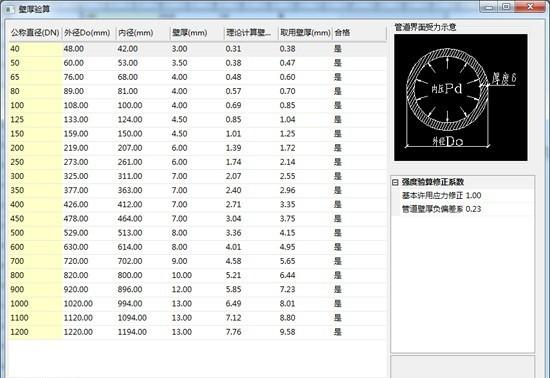Select the DN 500 cell
Viewport: 550px width, 378px height.
pos(35,233)
